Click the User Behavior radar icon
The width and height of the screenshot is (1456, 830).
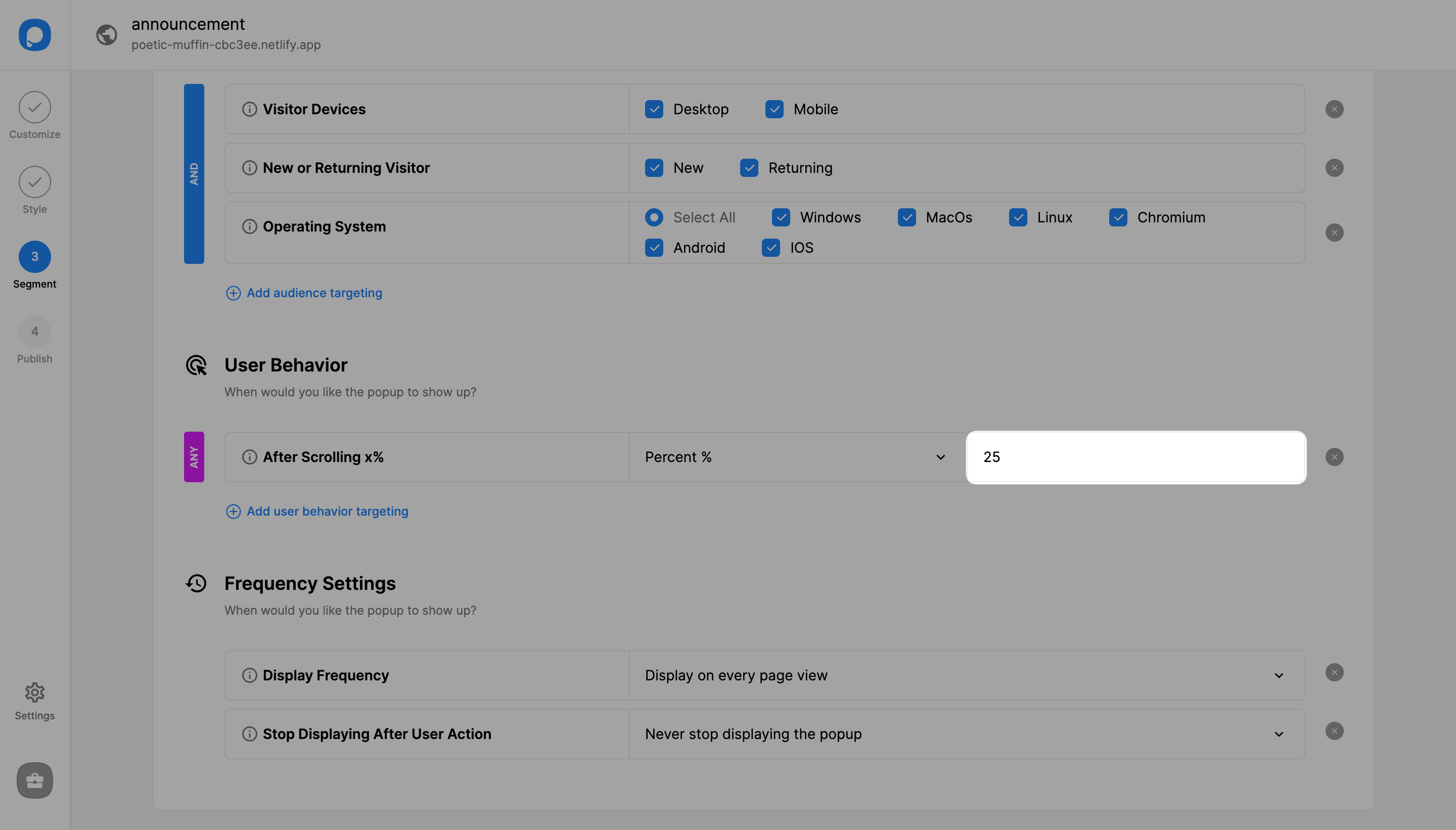(x=197, y=365)
